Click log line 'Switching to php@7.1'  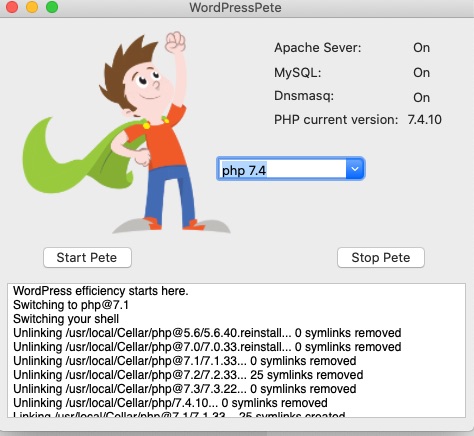tap(71, 305)
